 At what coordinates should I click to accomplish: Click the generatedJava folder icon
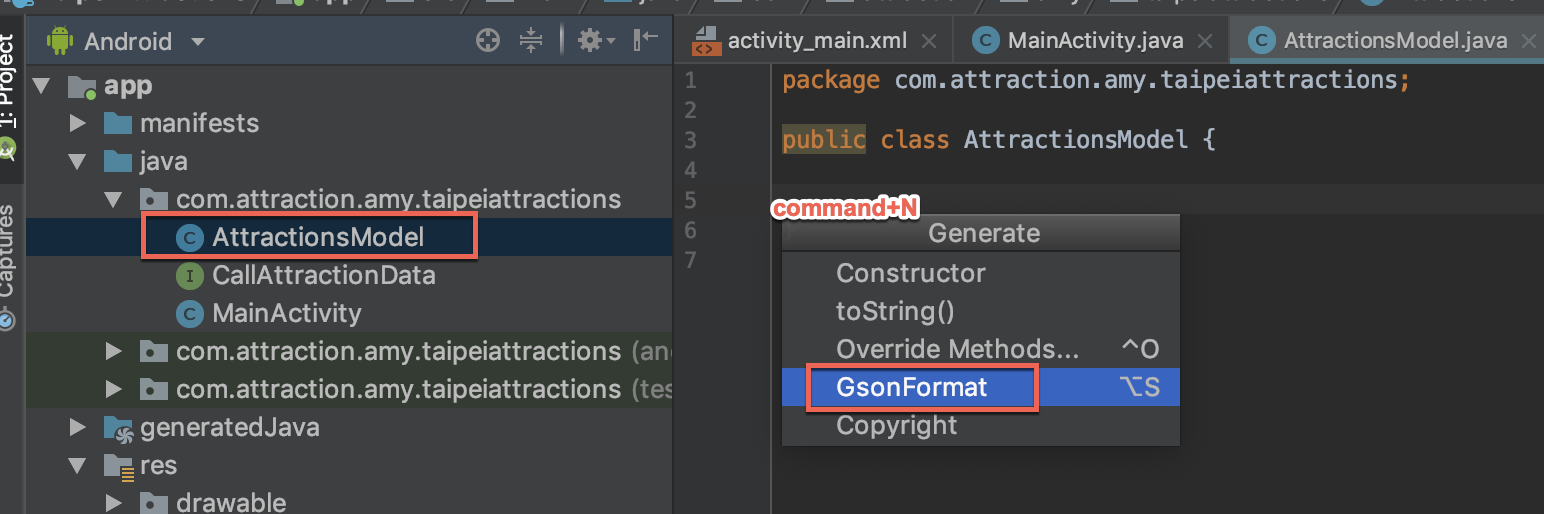[118, 428]
